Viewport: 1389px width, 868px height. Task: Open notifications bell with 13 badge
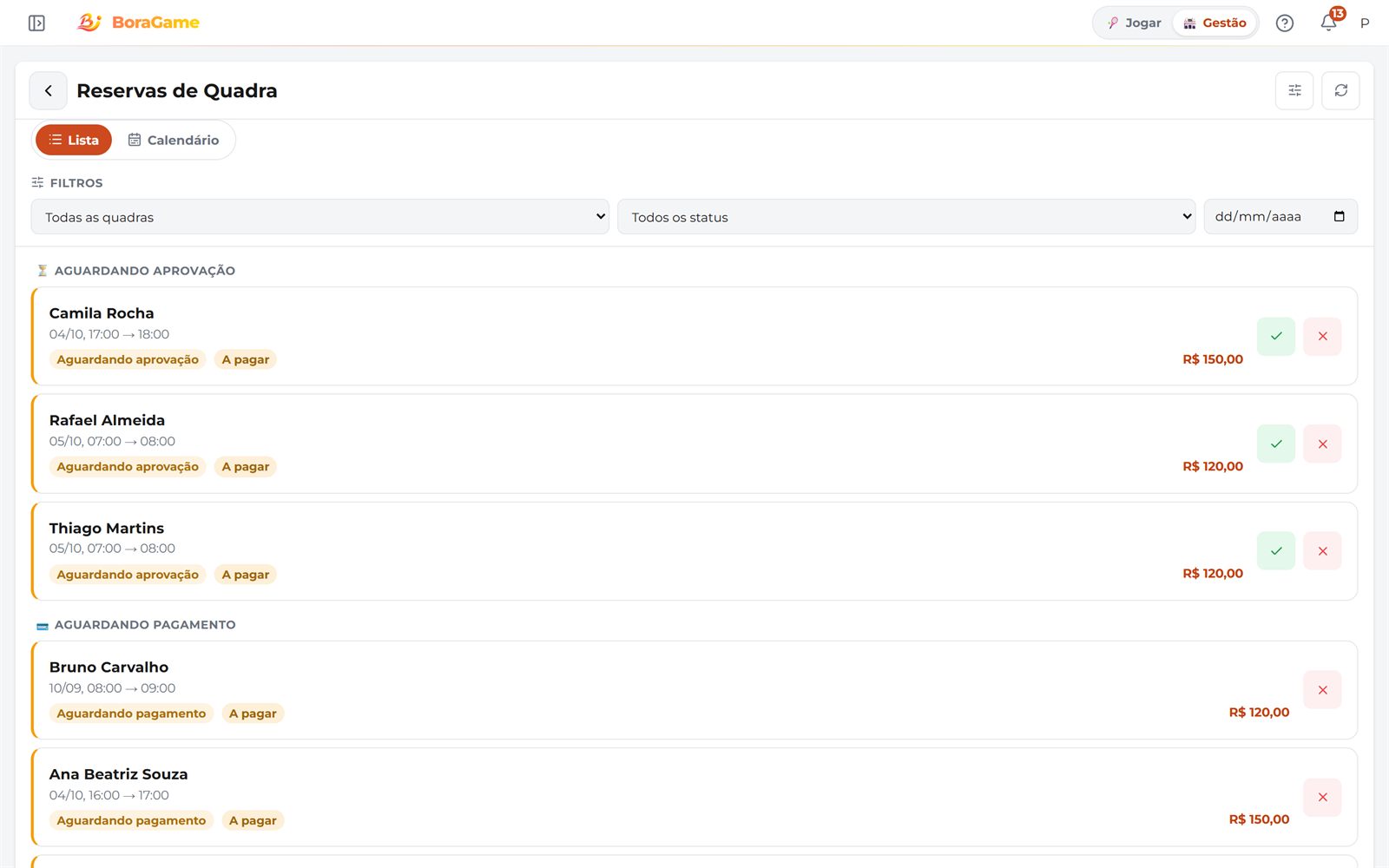[x=1329, y=23]
